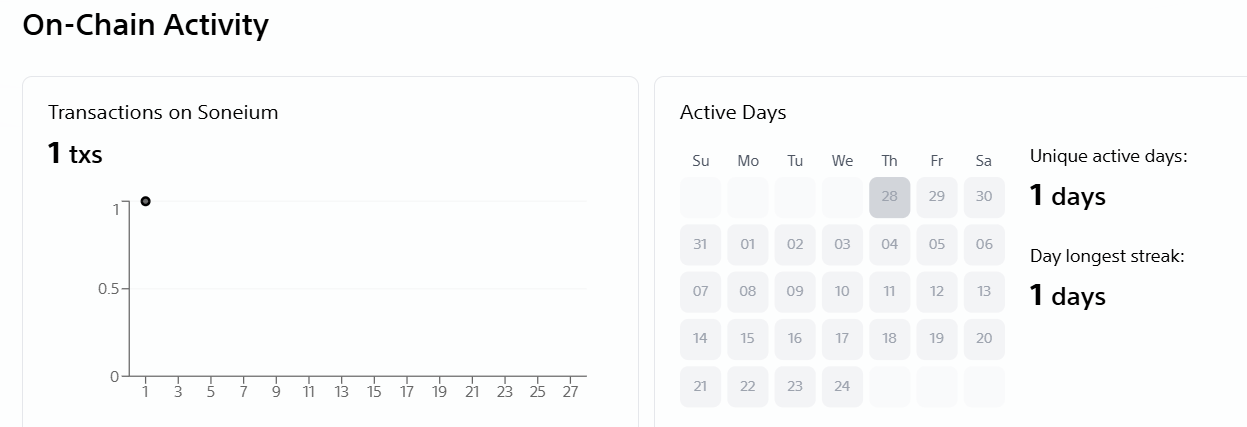Pick day 31 in the calendar grid

click(x=700, y=244)
